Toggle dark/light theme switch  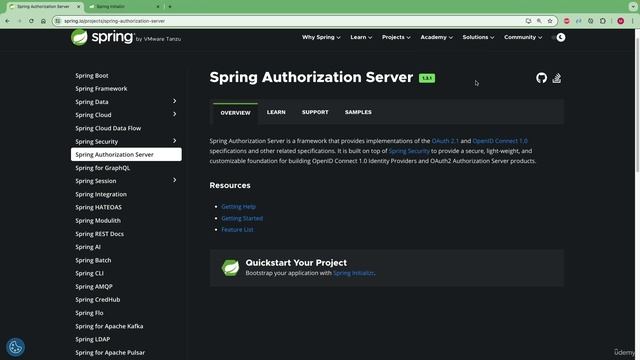point(559,37)
